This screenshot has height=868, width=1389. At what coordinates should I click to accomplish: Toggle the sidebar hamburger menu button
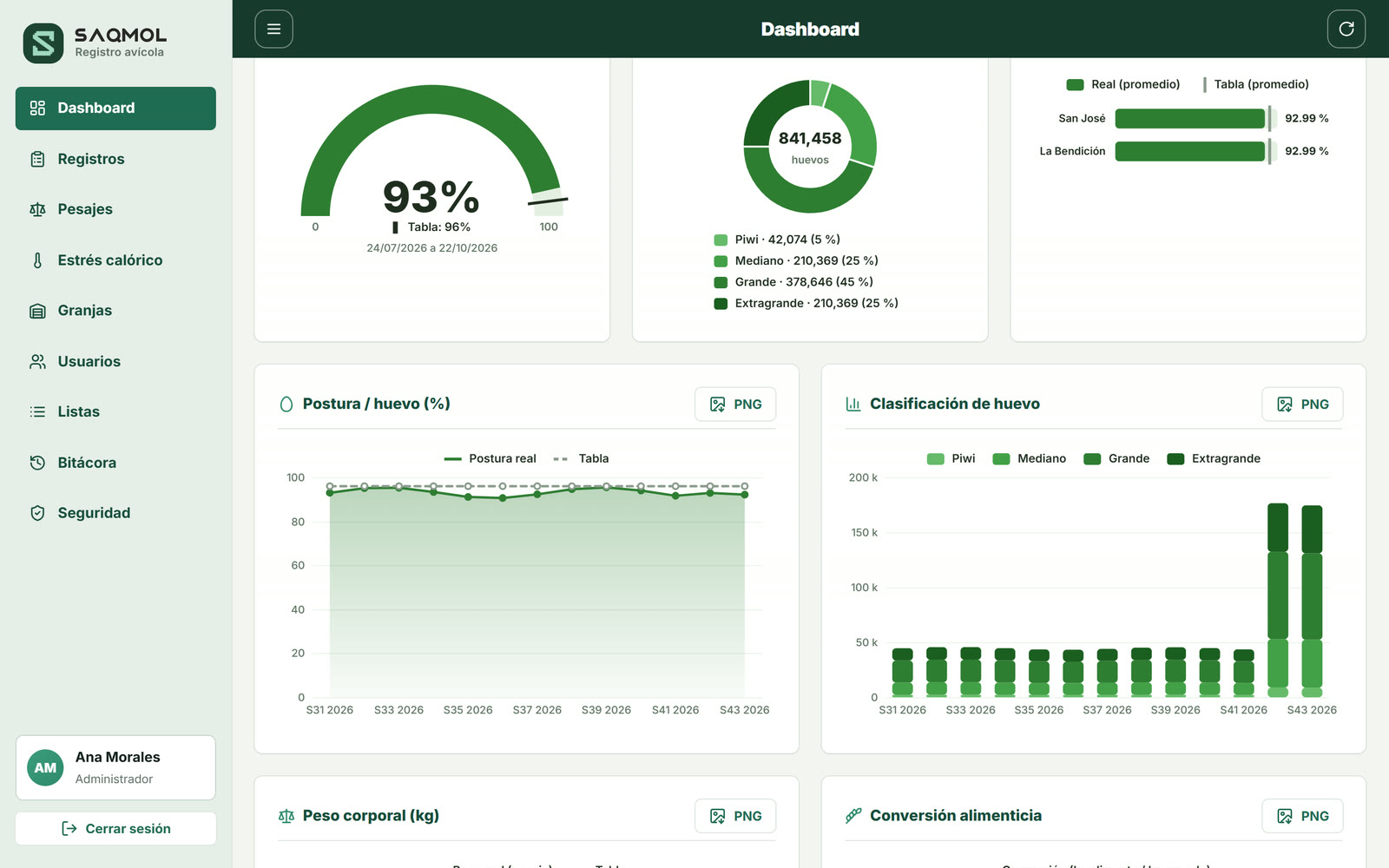(273, 30)
